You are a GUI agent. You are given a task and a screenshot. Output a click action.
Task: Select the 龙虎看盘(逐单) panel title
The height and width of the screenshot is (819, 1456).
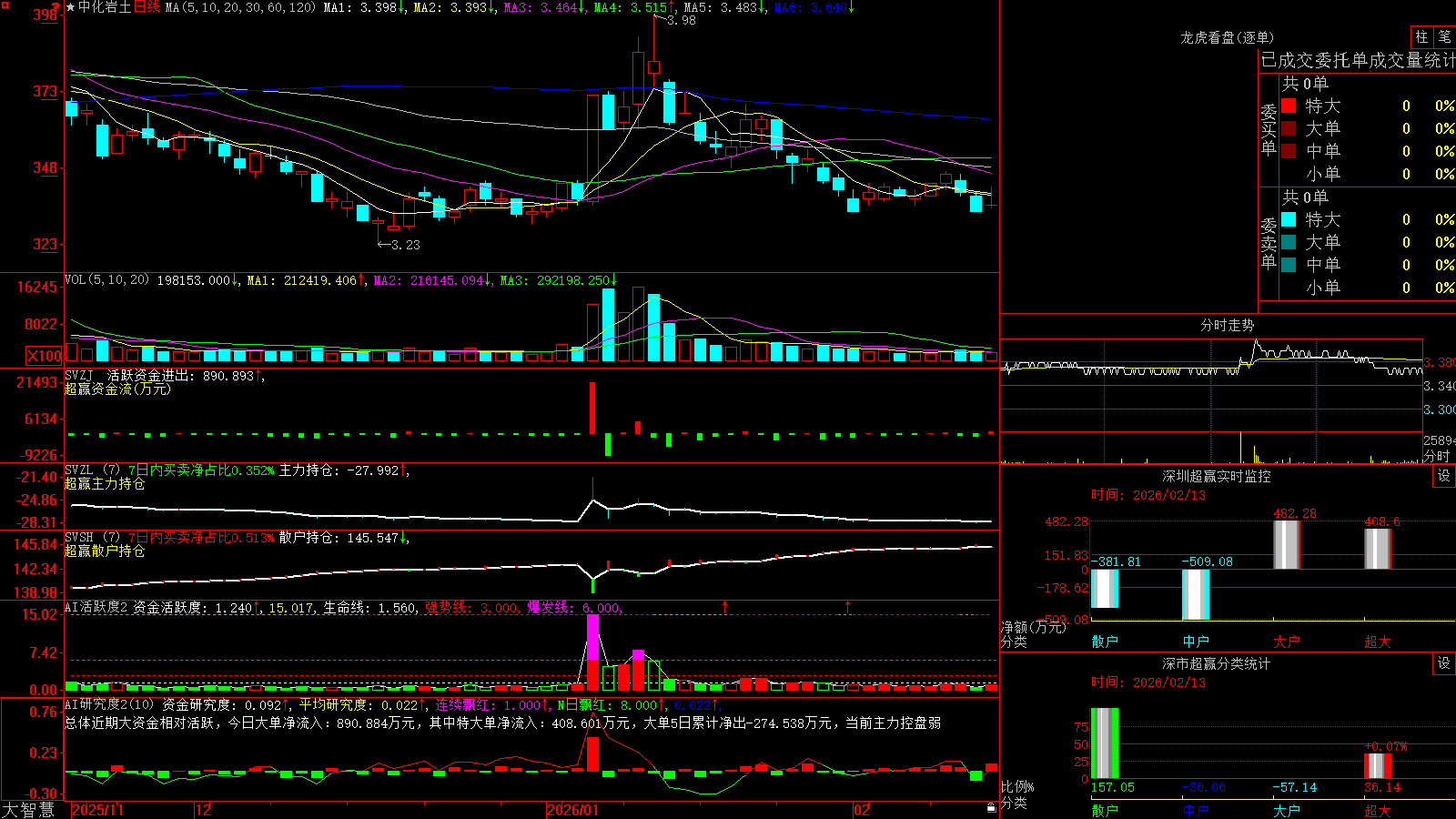point(1227,37)
